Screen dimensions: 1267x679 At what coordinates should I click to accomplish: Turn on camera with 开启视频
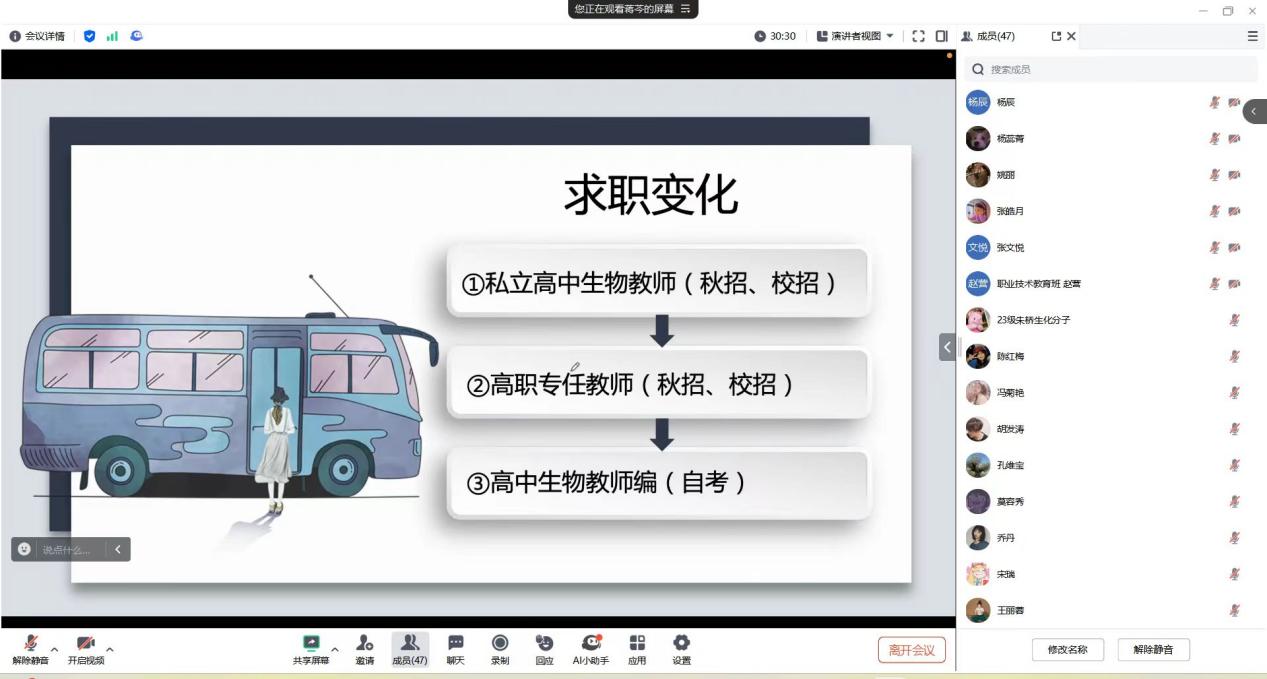[86, 643]
